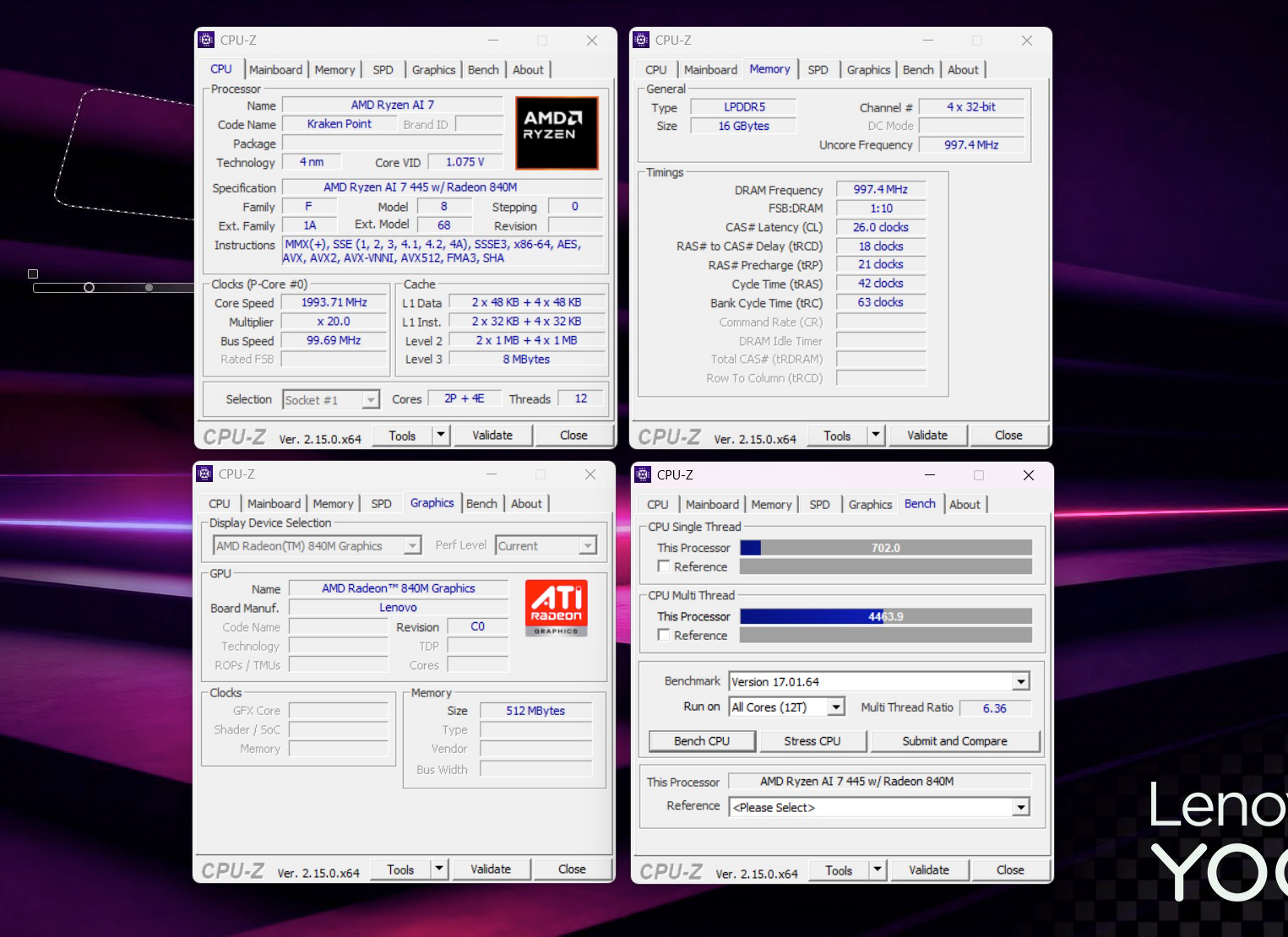Open the Perf Level Current dropdown
This screenshot has height=937, width=1288.
546,546
